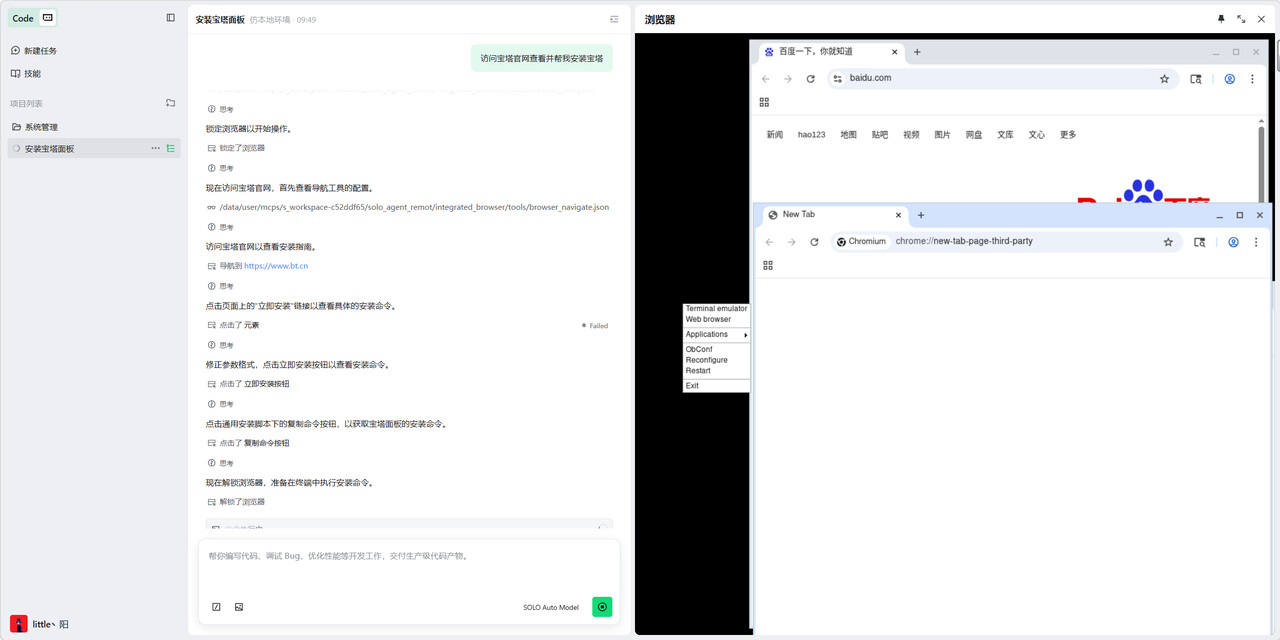Open Baidu 更多 link
Image resolution: width=1280 pixels, height=640 pixels.
[x=1068, y=135]
